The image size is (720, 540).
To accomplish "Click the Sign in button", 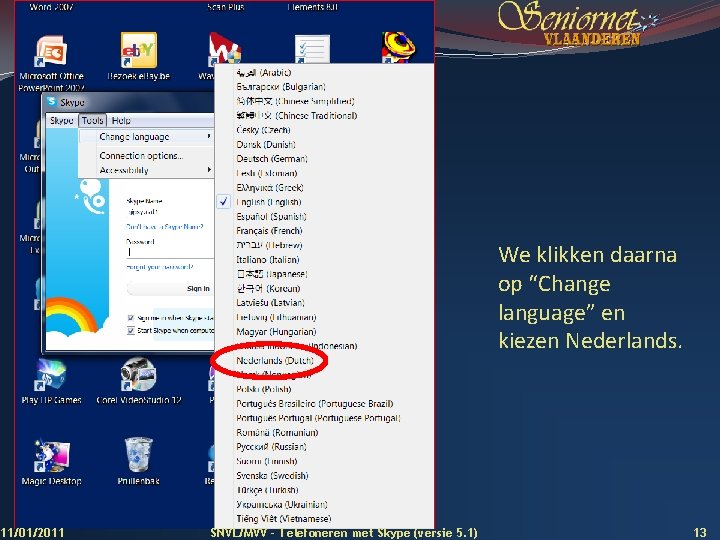I will pos(171,288).
